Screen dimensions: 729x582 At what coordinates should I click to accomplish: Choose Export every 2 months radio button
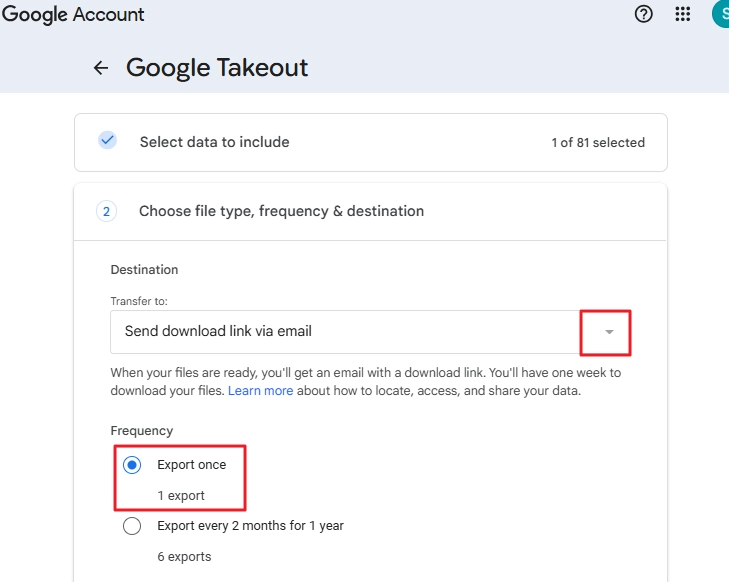tap(132, 526)
